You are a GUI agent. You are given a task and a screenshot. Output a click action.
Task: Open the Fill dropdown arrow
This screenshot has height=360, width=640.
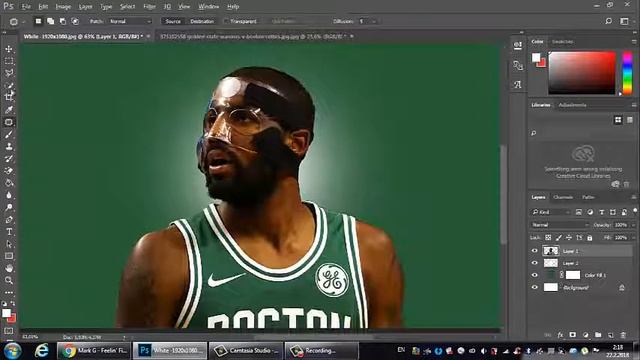(x=633, y=237)
